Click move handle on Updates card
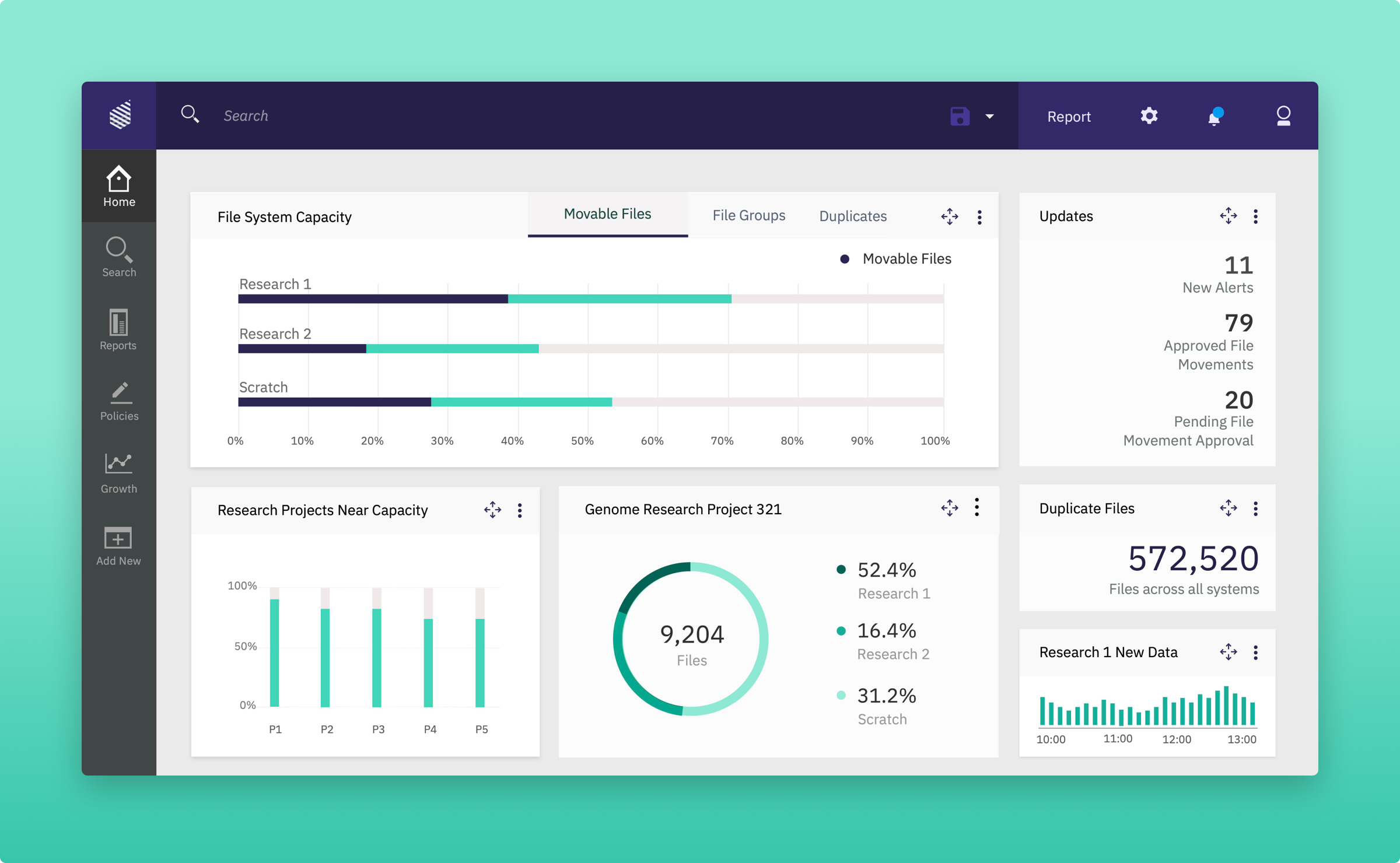This screenshot has width=1400, height=863. [1228, 216]
